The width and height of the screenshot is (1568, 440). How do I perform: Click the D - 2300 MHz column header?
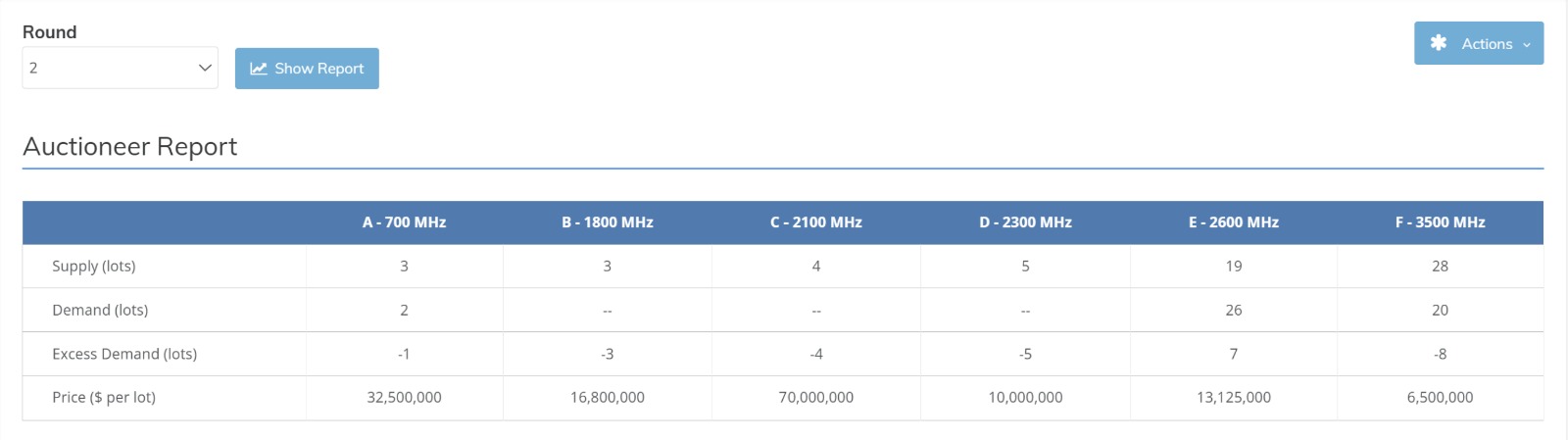(1025, 222)
